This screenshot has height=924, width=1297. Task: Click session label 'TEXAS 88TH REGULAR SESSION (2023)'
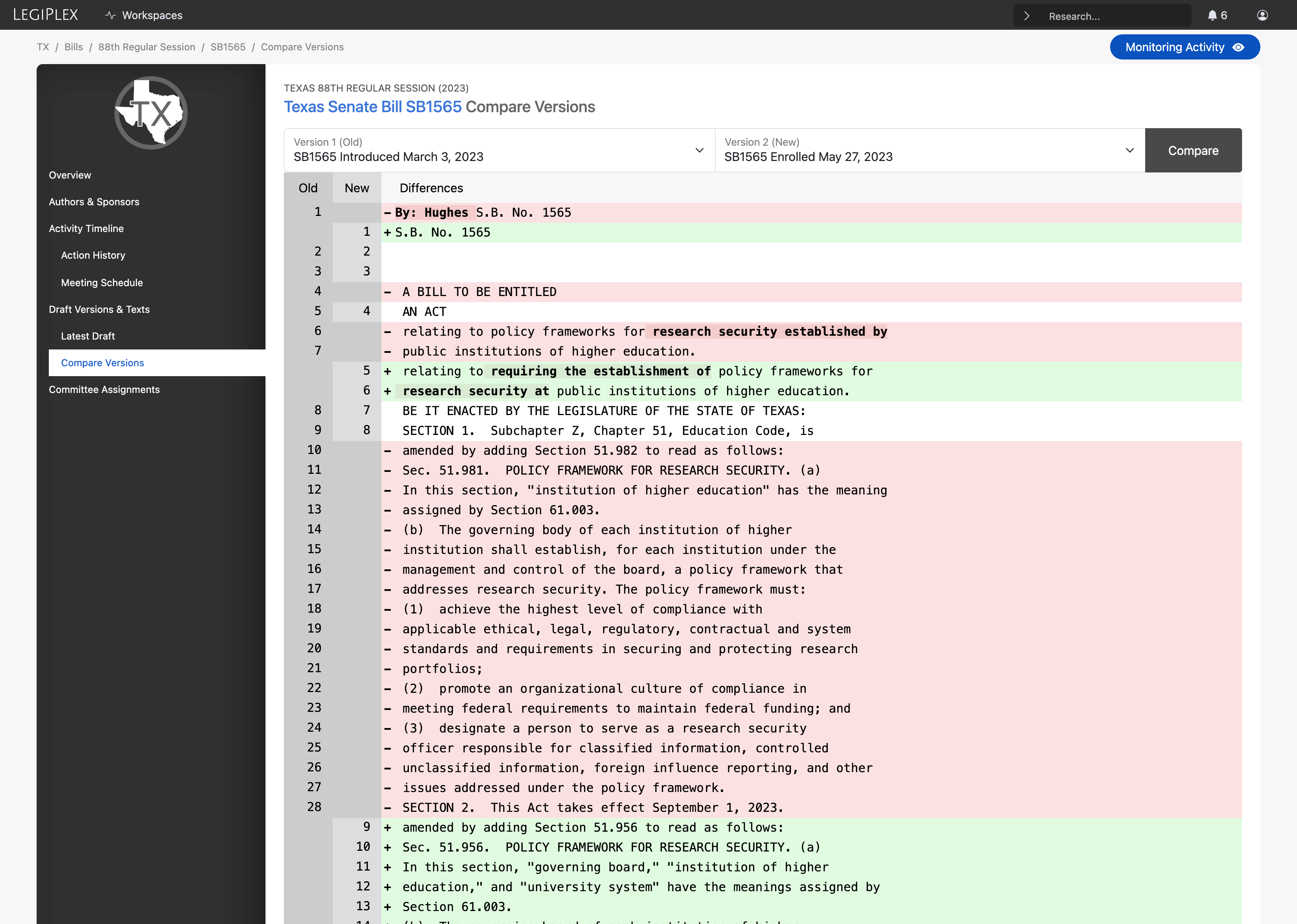(376, 88)
